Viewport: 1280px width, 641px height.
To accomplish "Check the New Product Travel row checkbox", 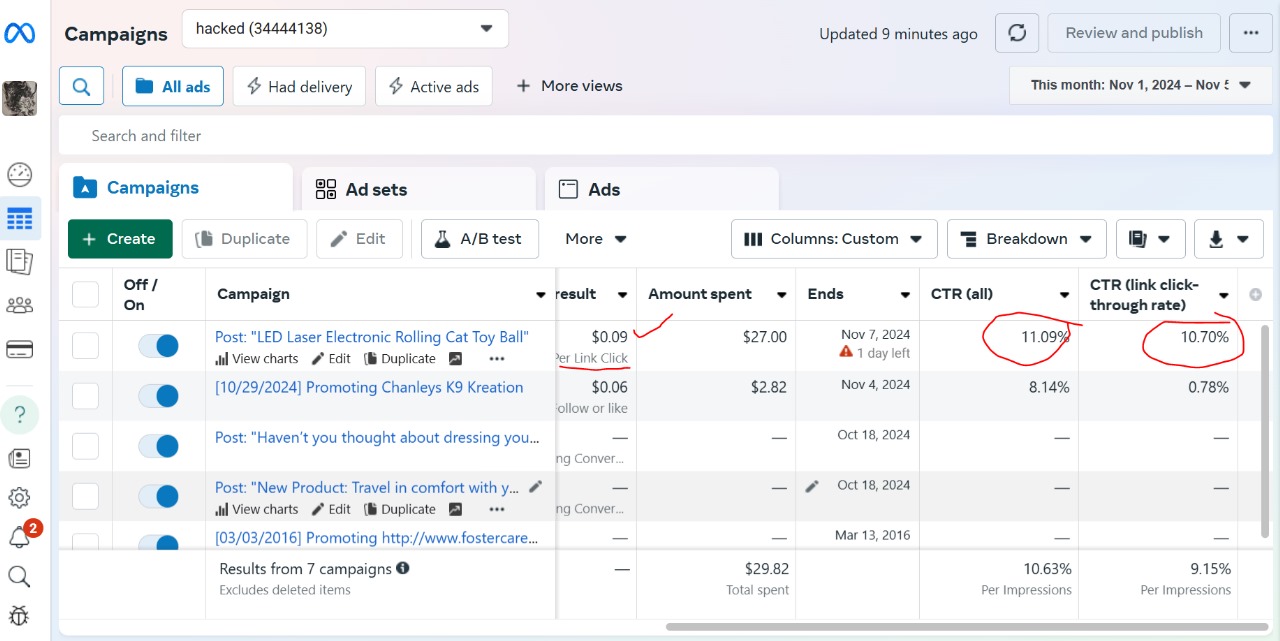I will 86,496.
